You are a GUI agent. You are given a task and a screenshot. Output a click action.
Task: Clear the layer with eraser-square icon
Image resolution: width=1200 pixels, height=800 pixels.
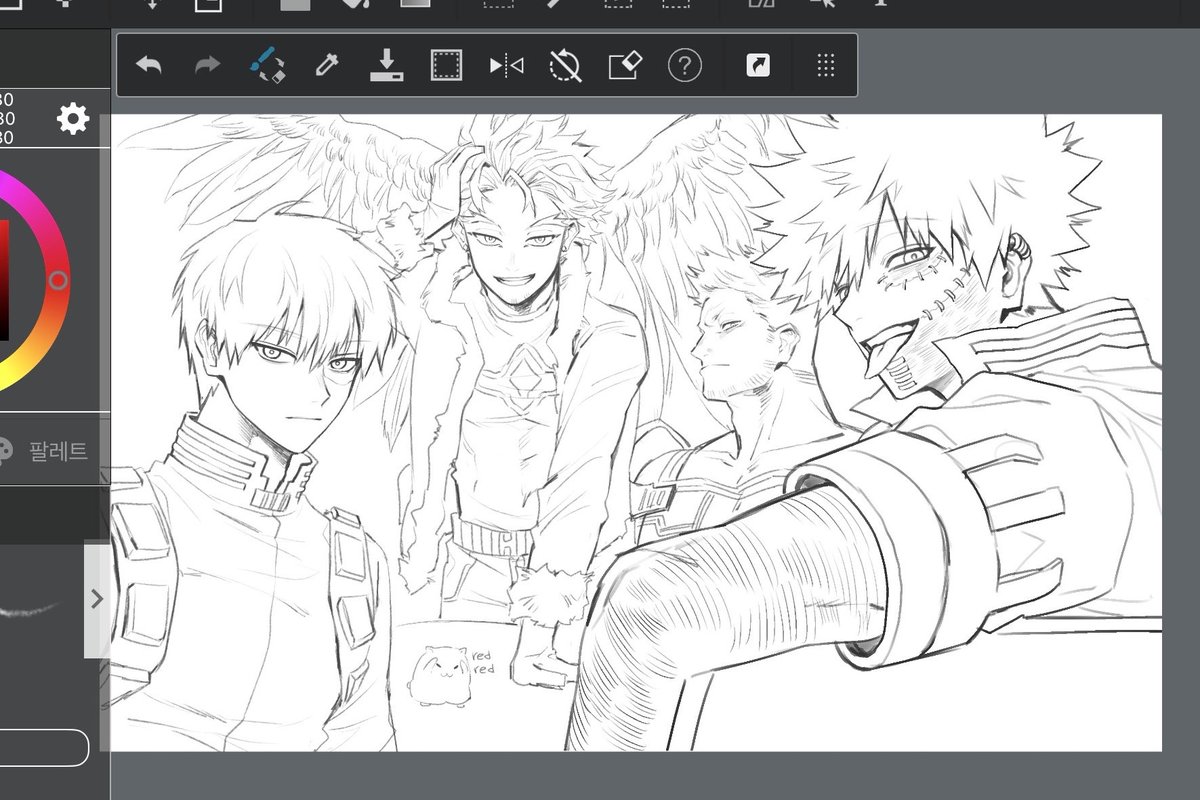pyautogui.click(x=624, y=66)
